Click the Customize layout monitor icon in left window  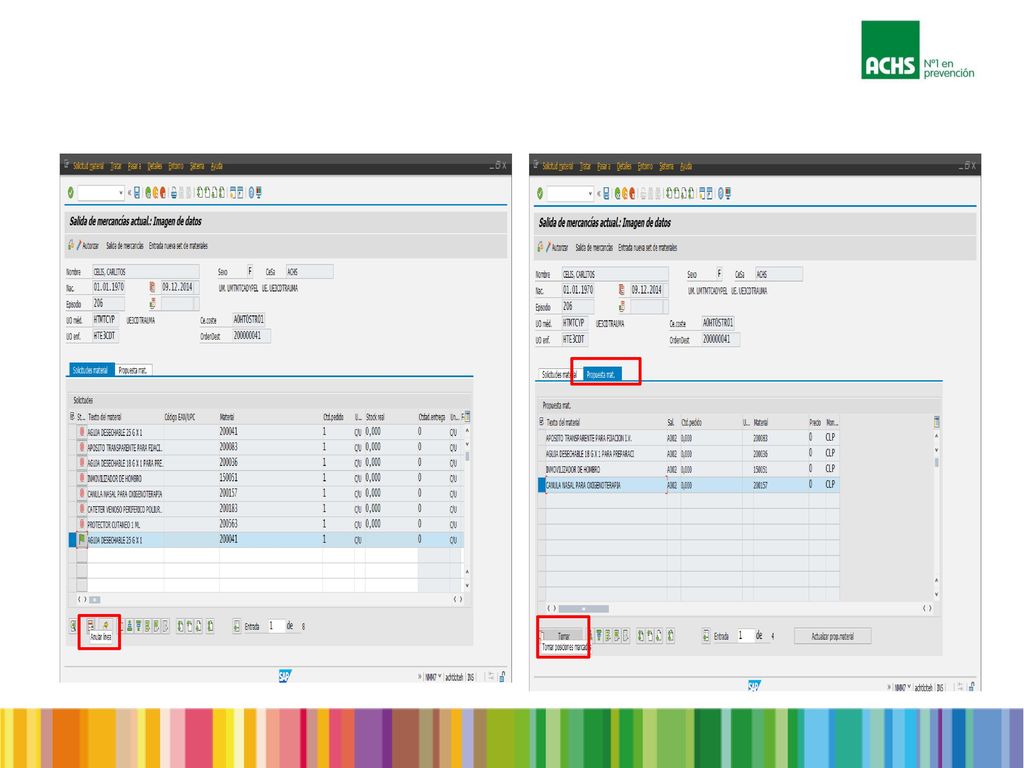pyautogui.click(x=259, y=193)
